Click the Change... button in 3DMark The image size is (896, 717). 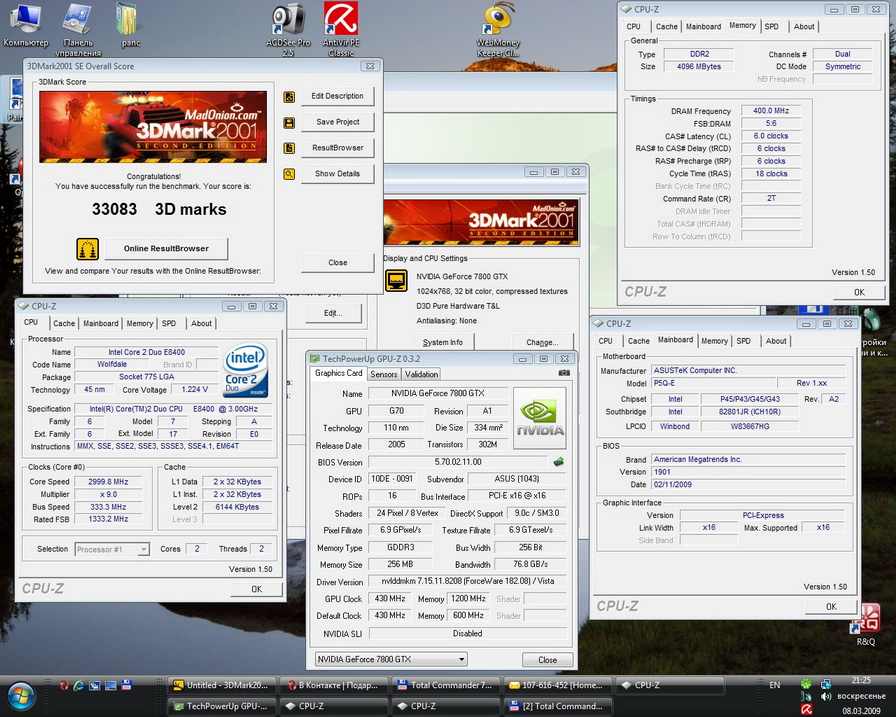pos(542,342)
